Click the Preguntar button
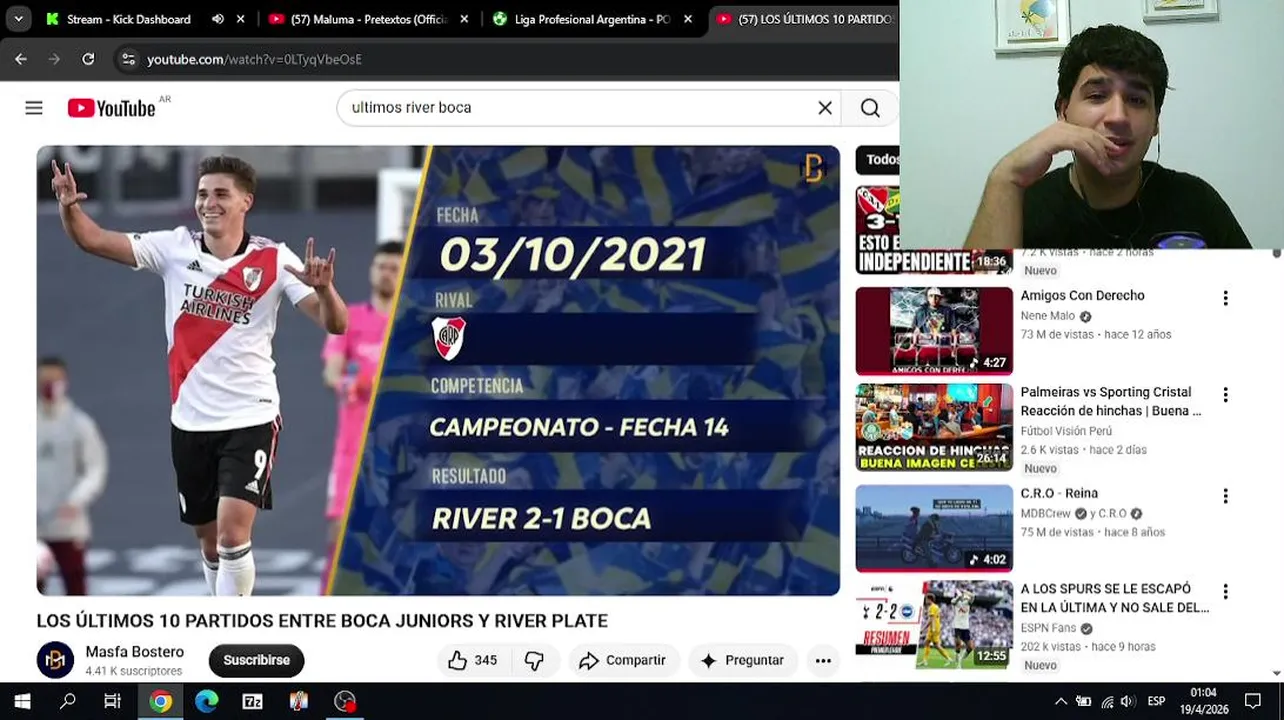This screenshot has width=1284, height=720. (742, 660)
